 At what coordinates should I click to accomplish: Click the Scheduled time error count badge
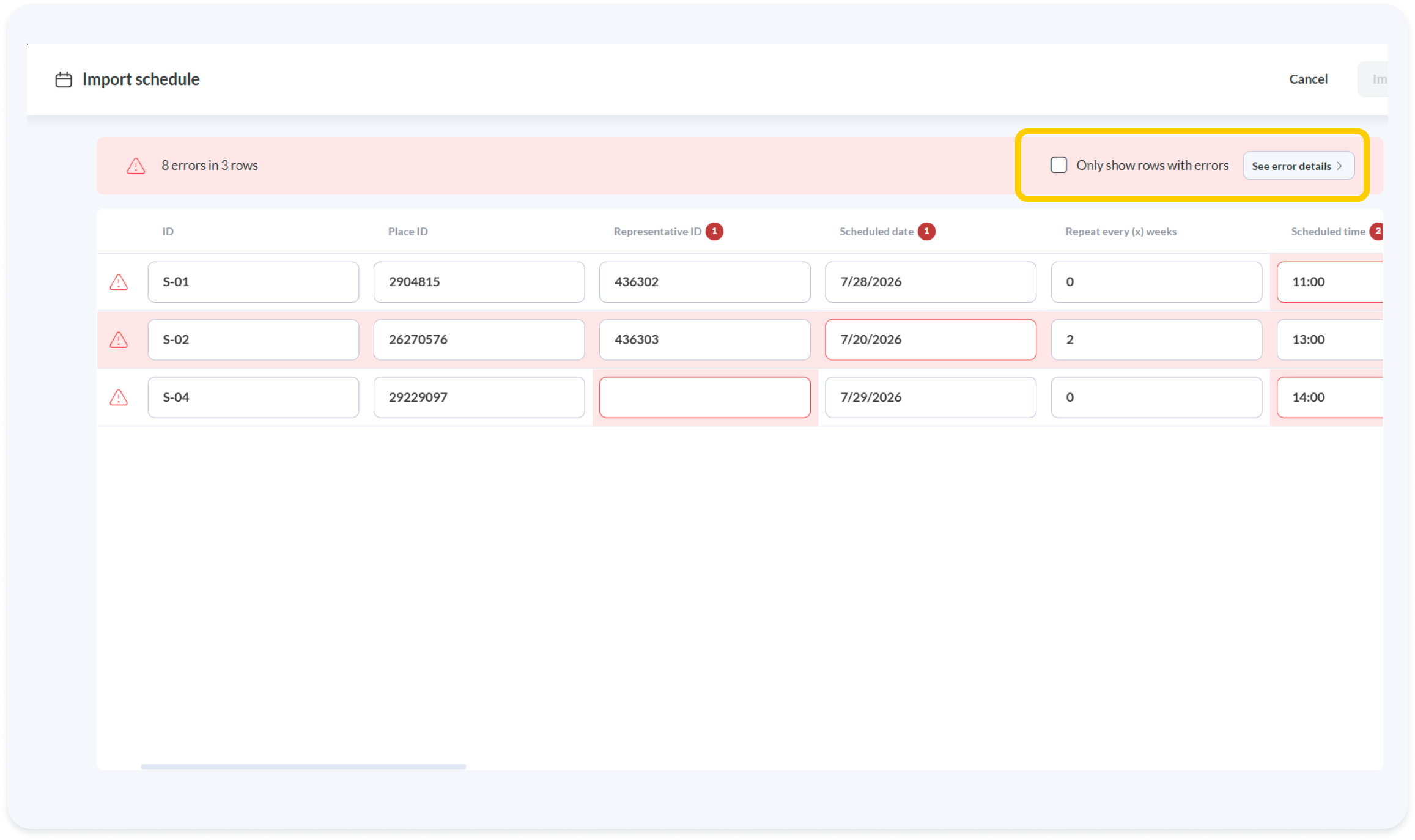tap(1376, 231)
